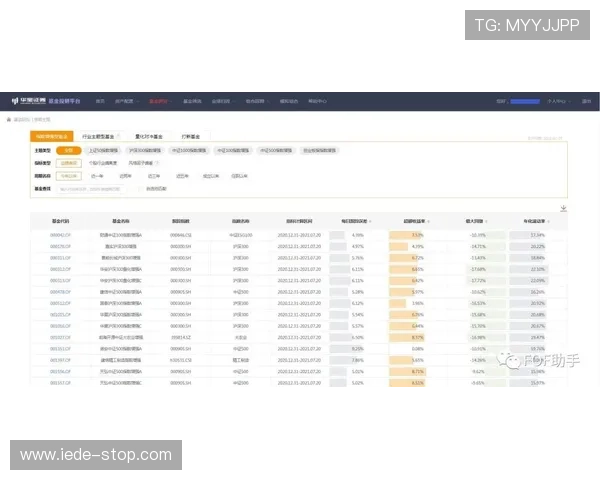Click the 8.25% tracking error bar
Screen dimensions: 600x480
click(347, 349)
